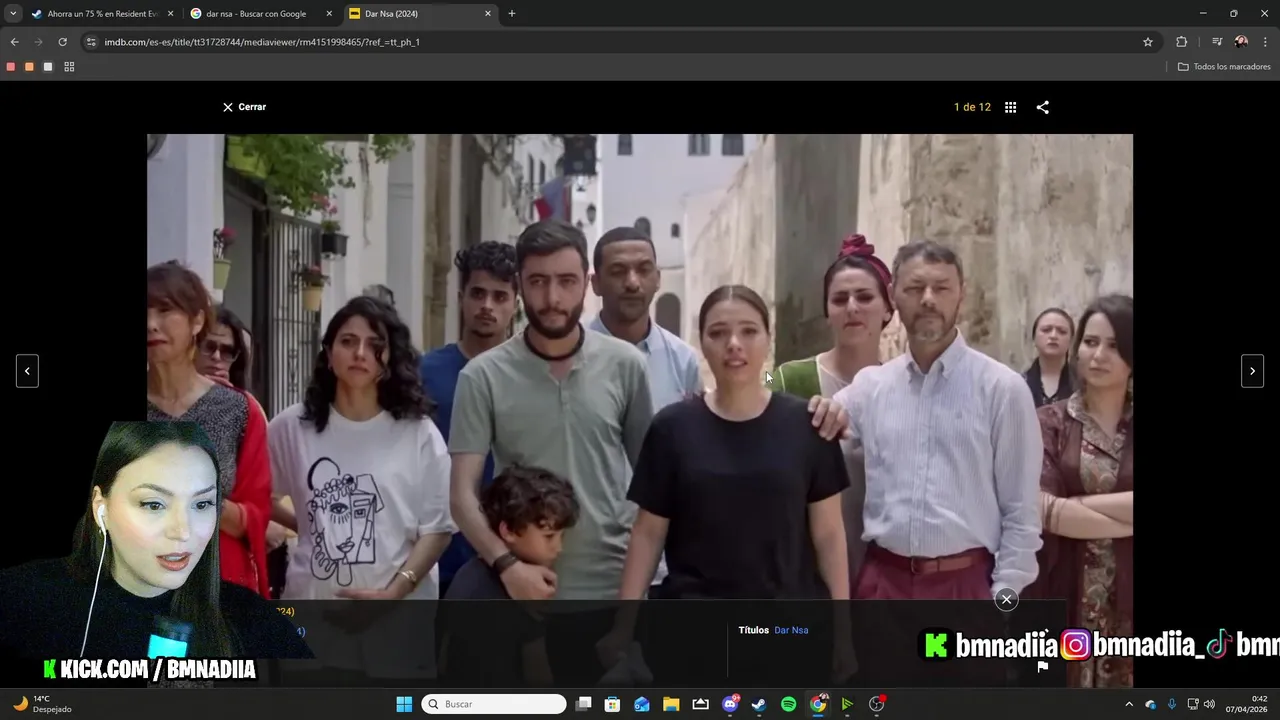Open the weather widget 14°C Despejado

point(42,704)
